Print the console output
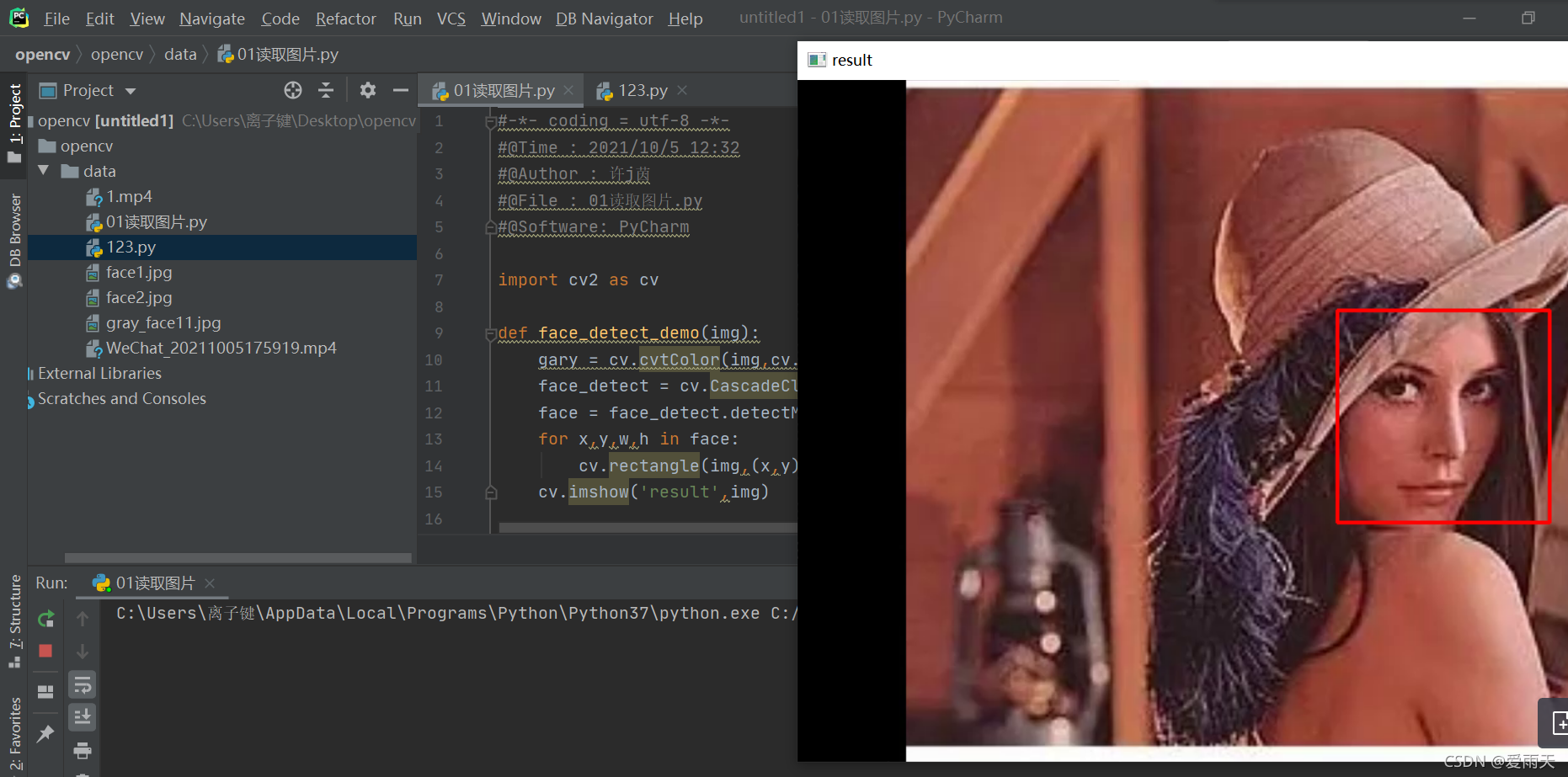Viewport: 1568px width, 777px height. pos(83,750)
